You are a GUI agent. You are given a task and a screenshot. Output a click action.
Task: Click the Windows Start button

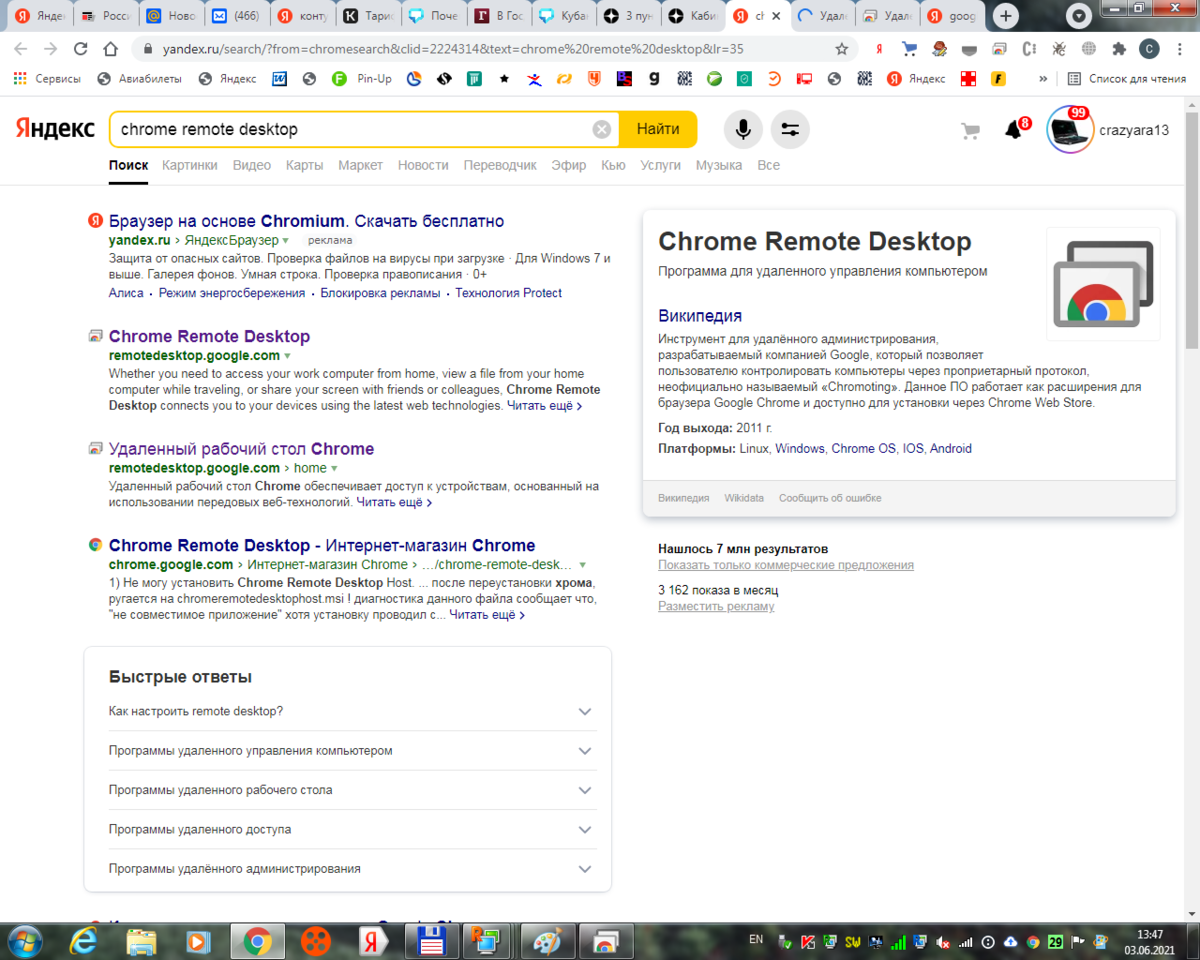[24, 941]
